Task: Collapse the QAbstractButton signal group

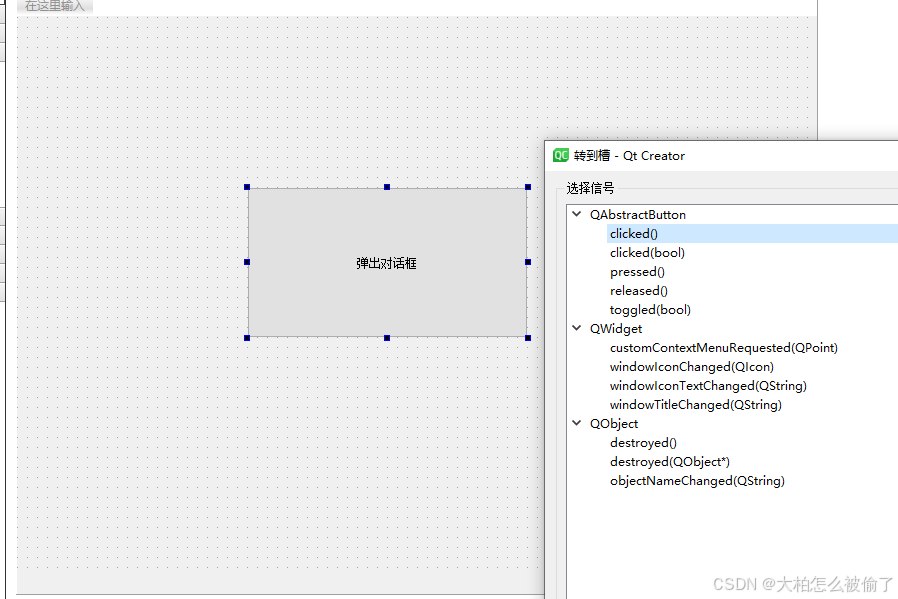Action: point(577,214)
